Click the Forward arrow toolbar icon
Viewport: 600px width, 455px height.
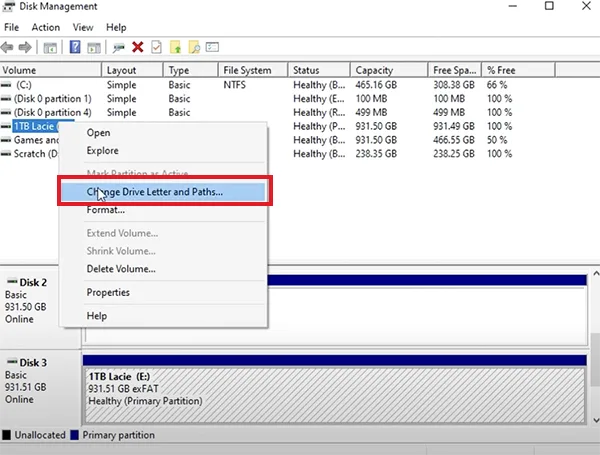pyautogui.click(x=25, y=47)
